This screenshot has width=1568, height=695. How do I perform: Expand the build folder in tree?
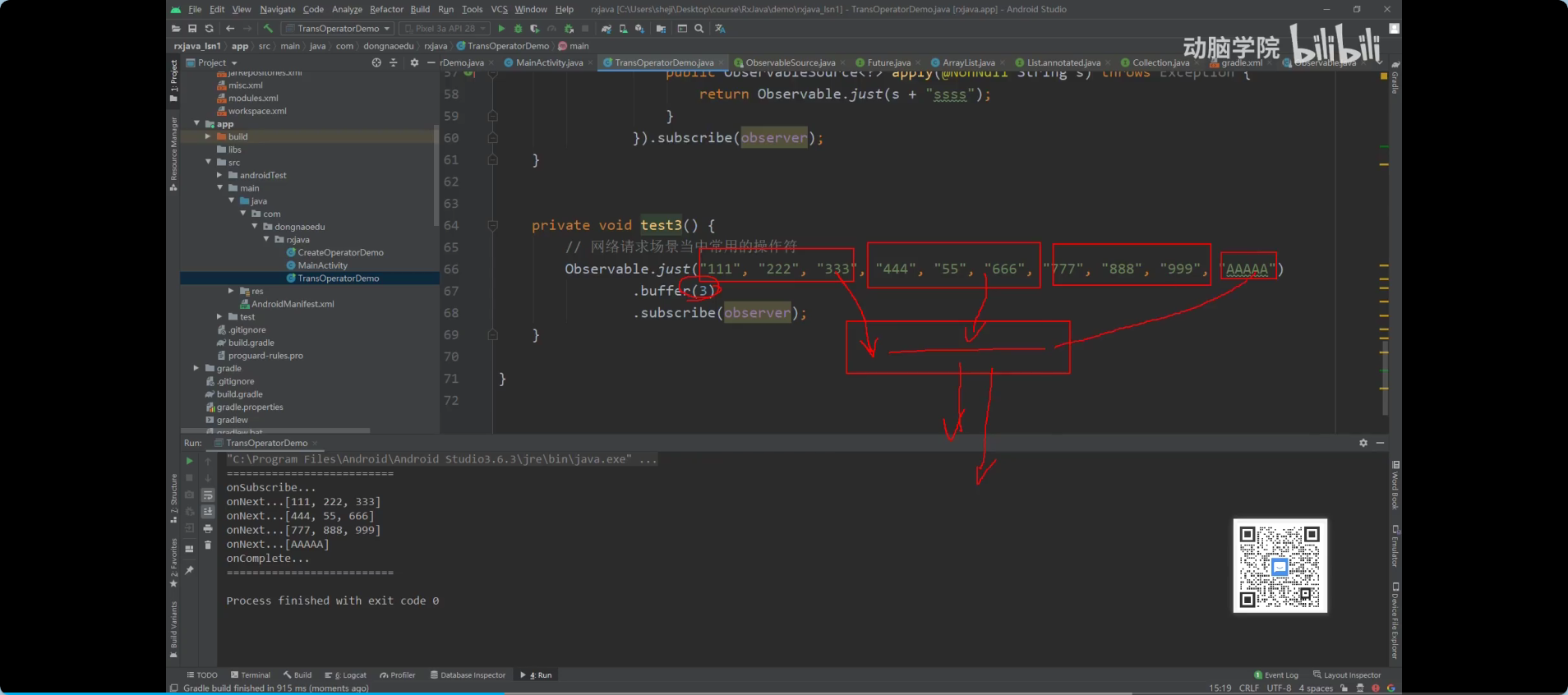click(x=208, y=136)
